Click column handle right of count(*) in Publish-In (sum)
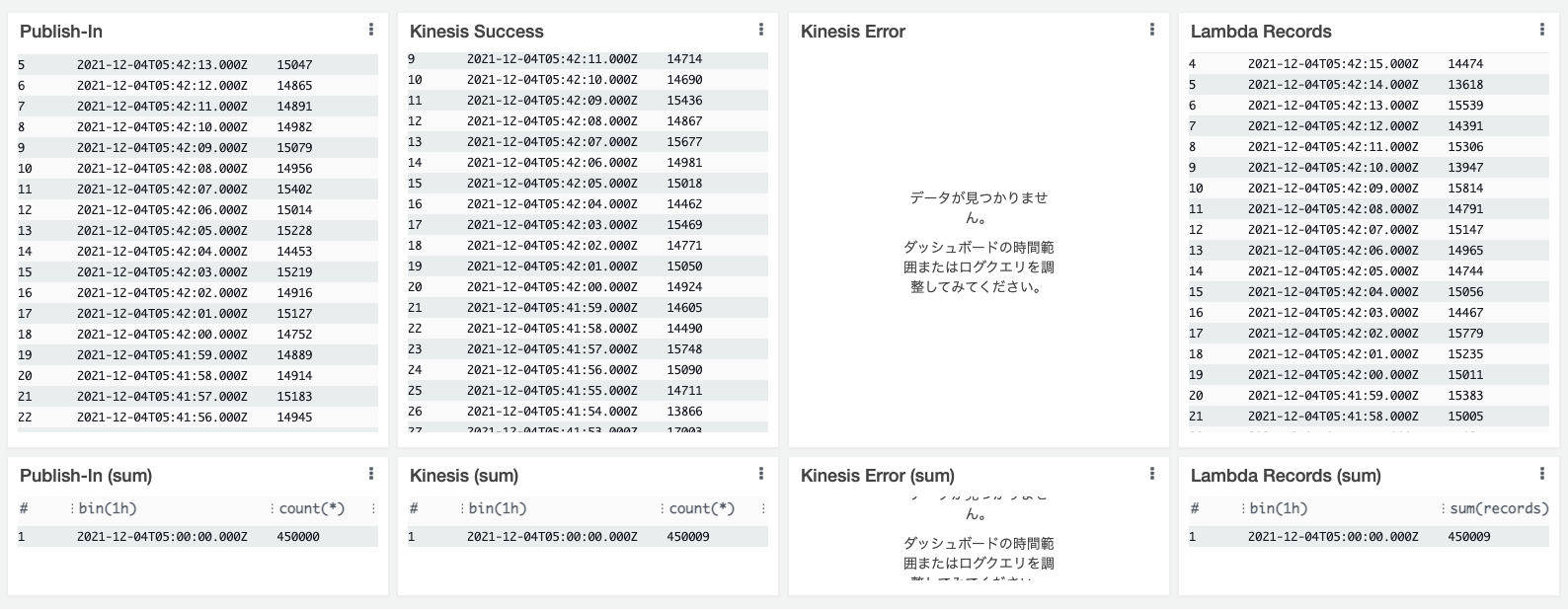 tap(373, 508)
